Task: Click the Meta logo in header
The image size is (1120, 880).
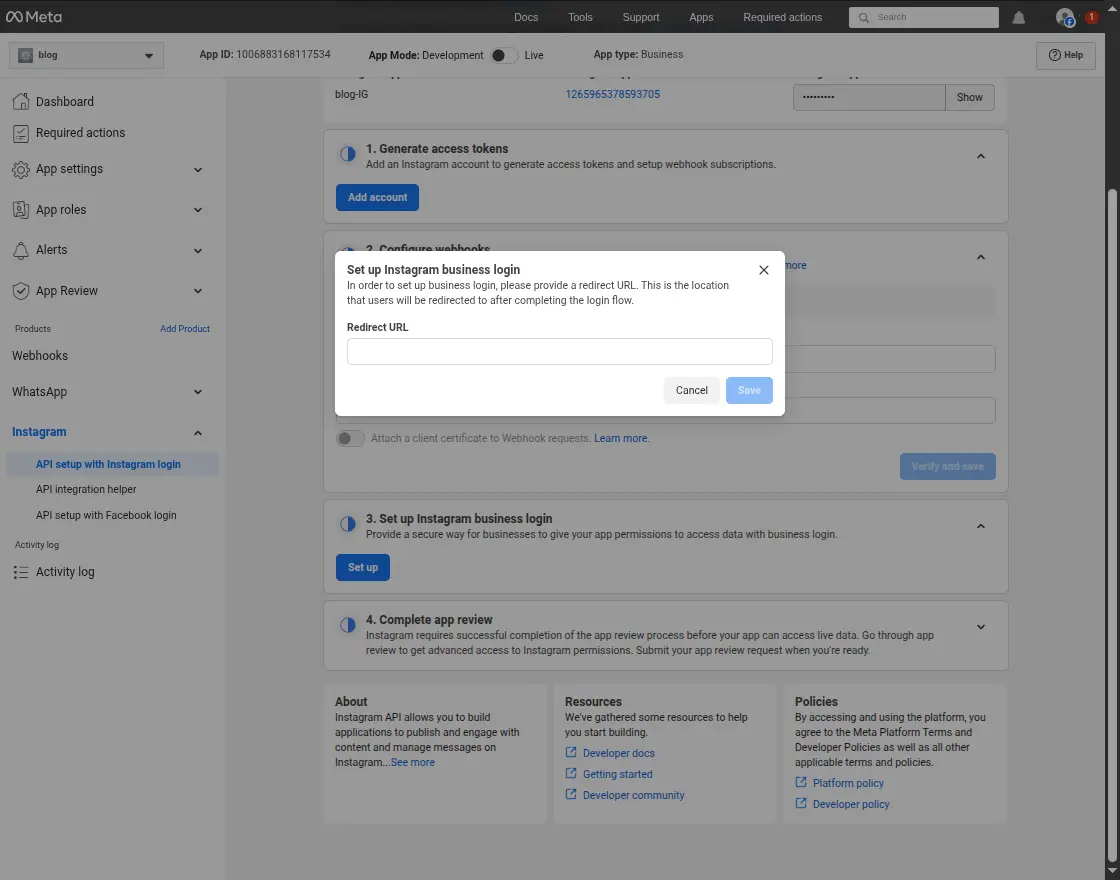Action: pos(34,17)
